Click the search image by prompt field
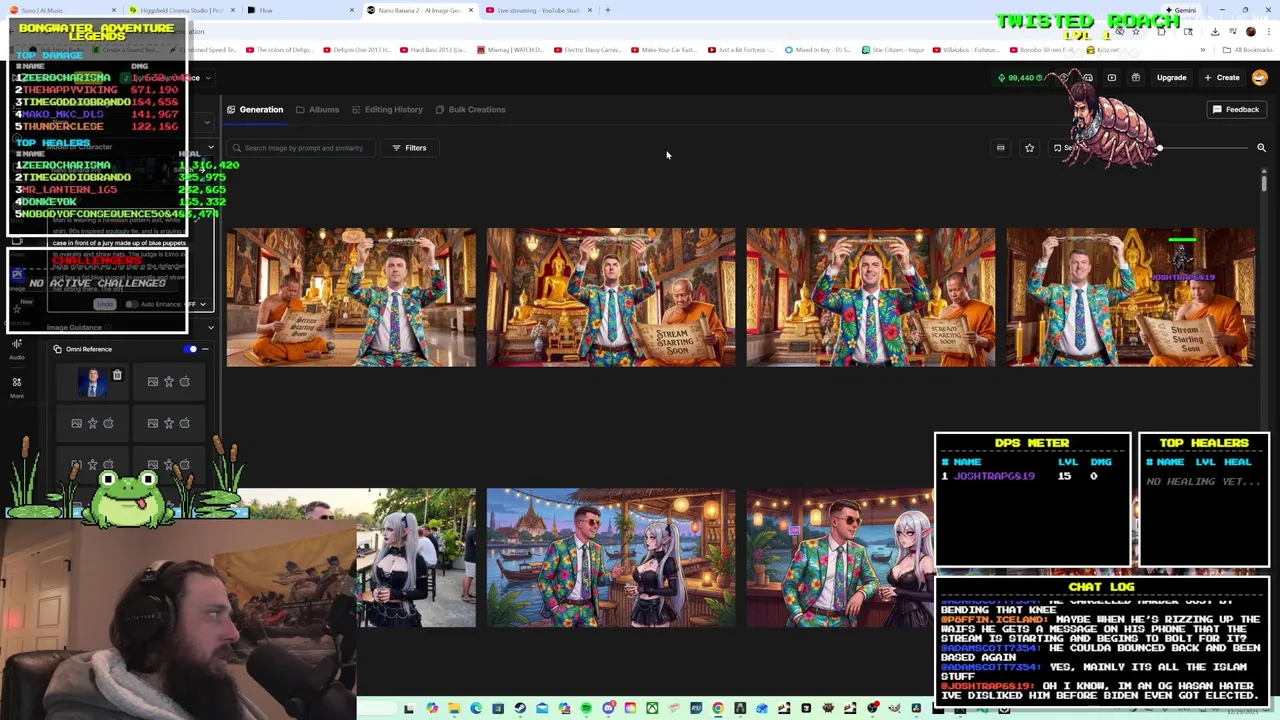 [x=303, y=148]
